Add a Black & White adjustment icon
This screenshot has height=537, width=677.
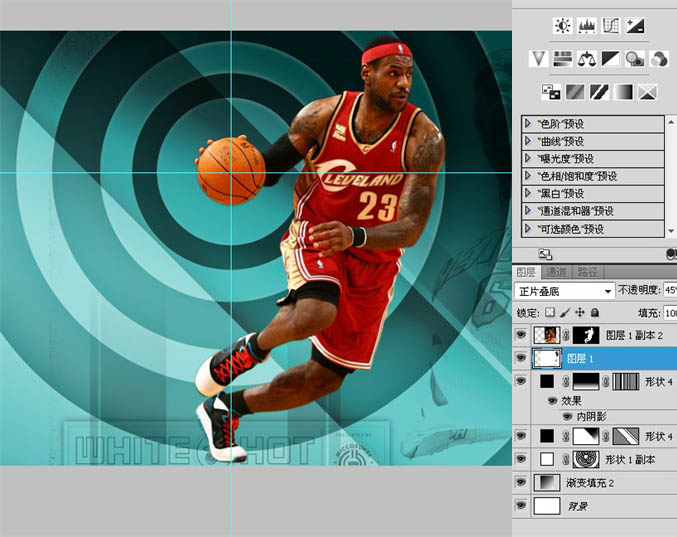pyautogui.click(x=611, y=59)
